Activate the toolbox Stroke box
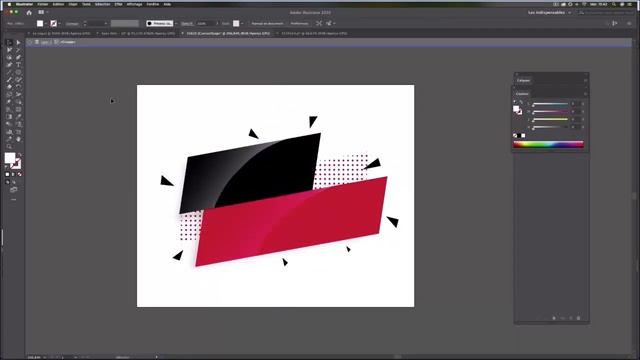Image resolution: width=640 pixels, height=360 pixels. pos(16,164)
